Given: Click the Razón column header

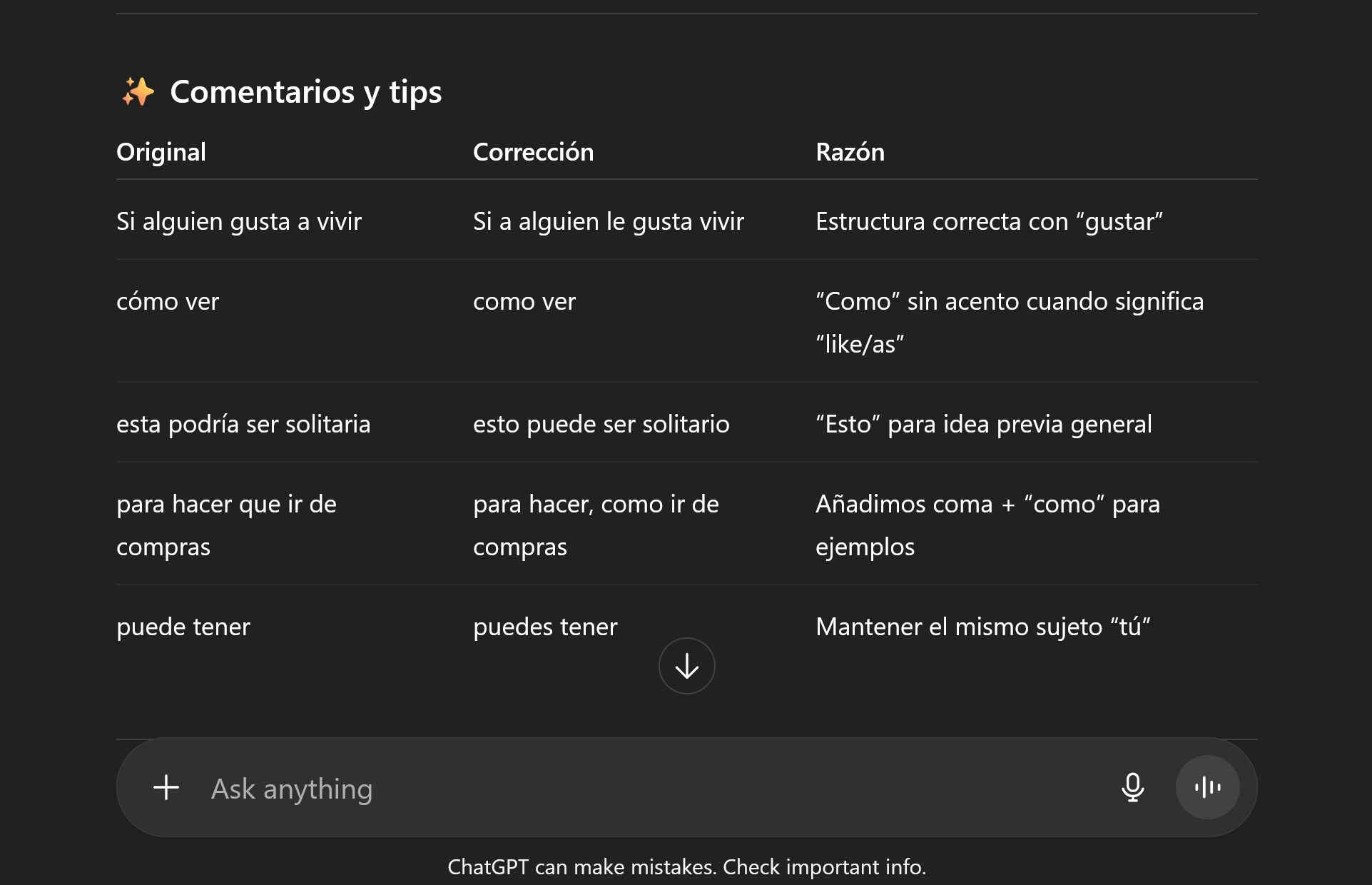Looking at the screenshot, I should [x=850, y=152].
